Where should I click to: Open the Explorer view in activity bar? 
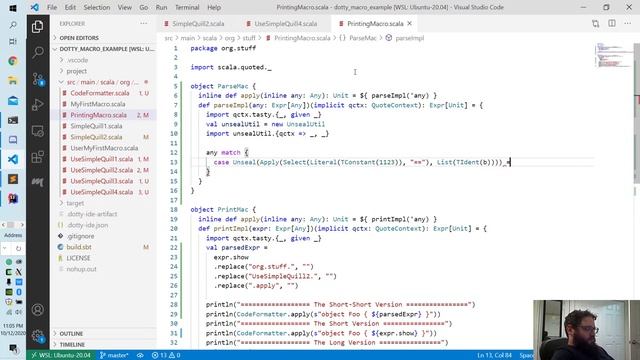coord(38,27)
